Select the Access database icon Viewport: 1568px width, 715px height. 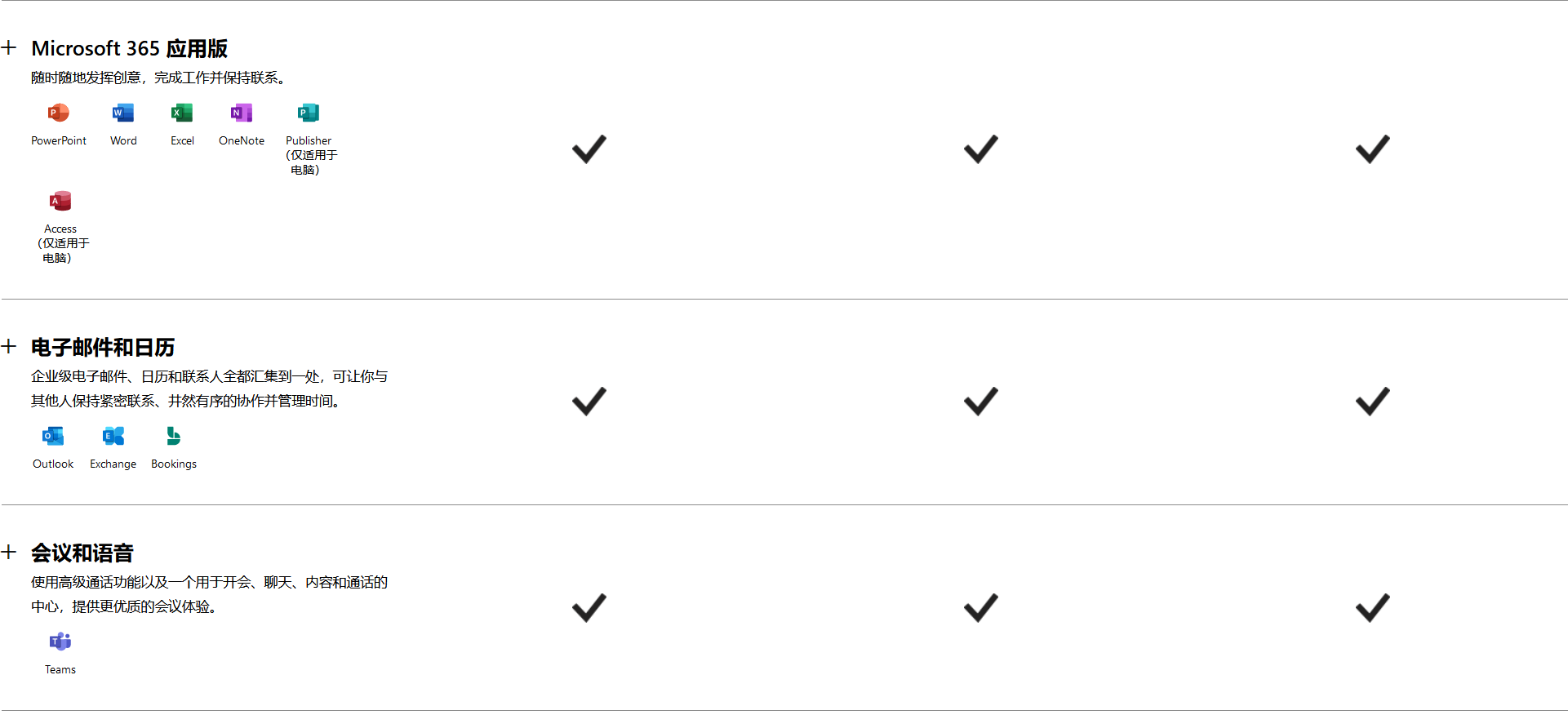click(x=60, y=201)
